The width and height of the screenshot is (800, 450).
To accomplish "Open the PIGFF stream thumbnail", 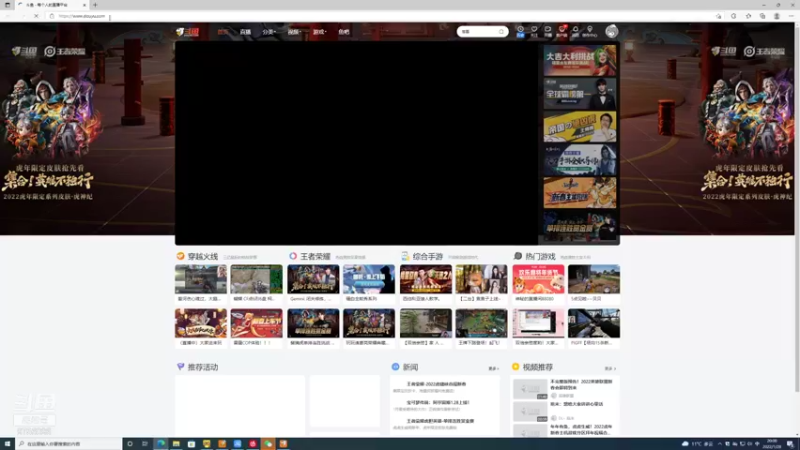I will point(594,323).
